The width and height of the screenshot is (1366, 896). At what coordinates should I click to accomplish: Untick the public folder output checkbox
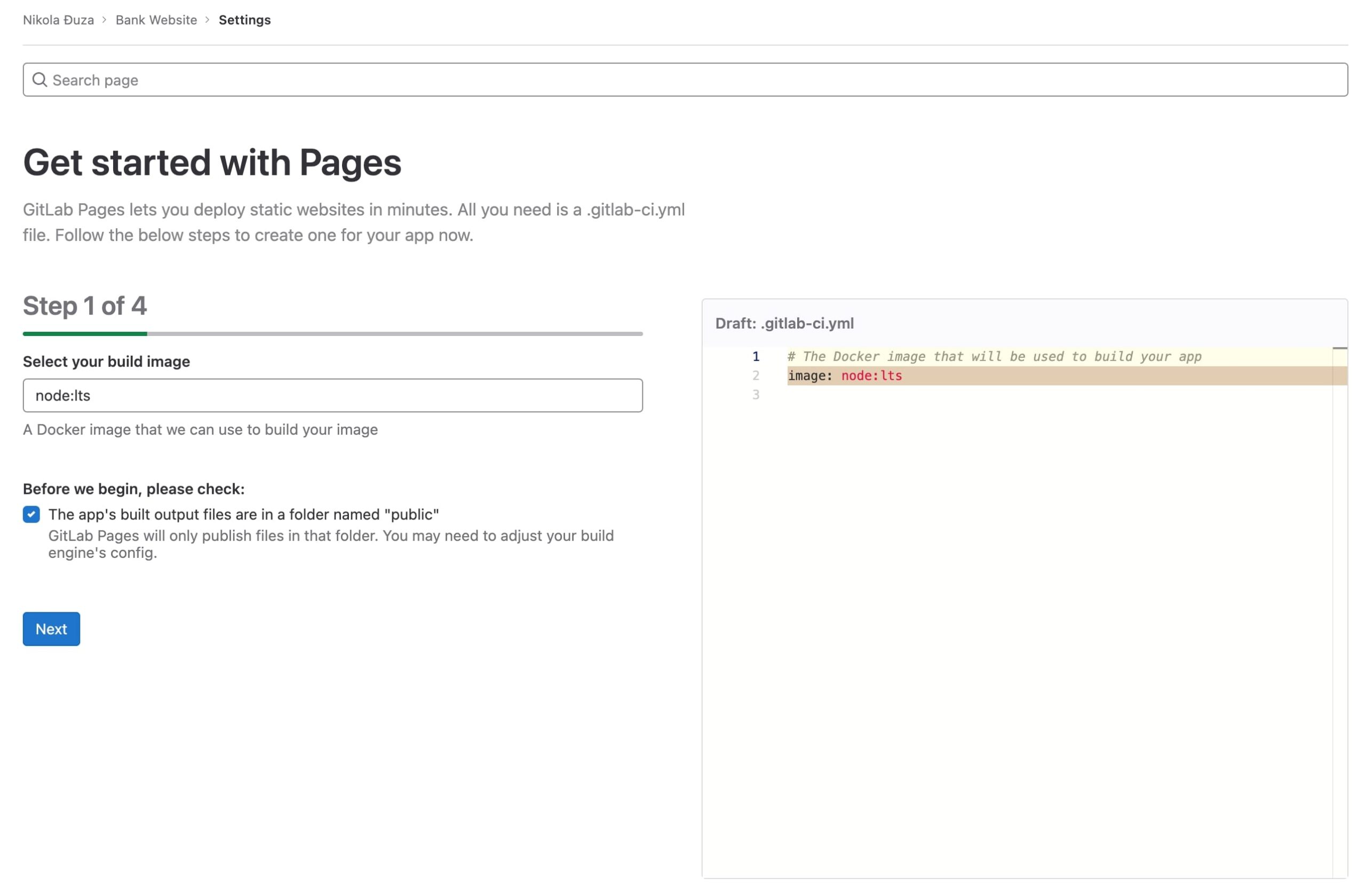pos(31,514)
